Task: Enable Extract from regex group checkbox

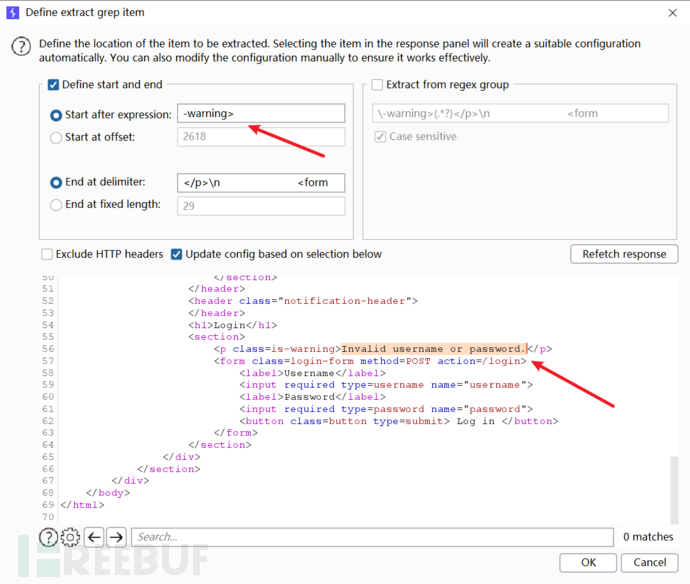Action: pos(377,85)
